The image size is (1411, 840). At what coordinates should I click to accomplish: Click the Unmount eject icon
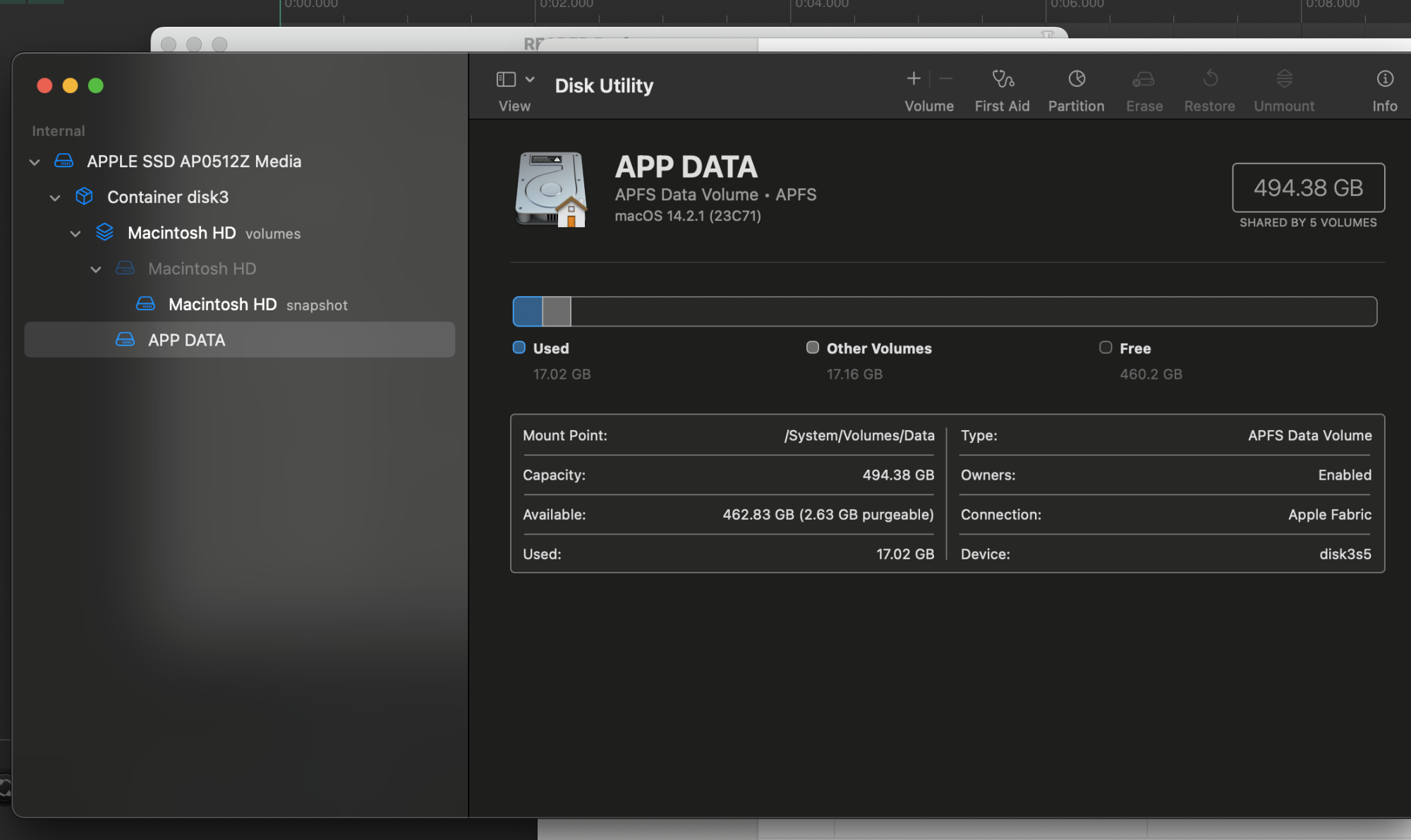pos(1285,78)
